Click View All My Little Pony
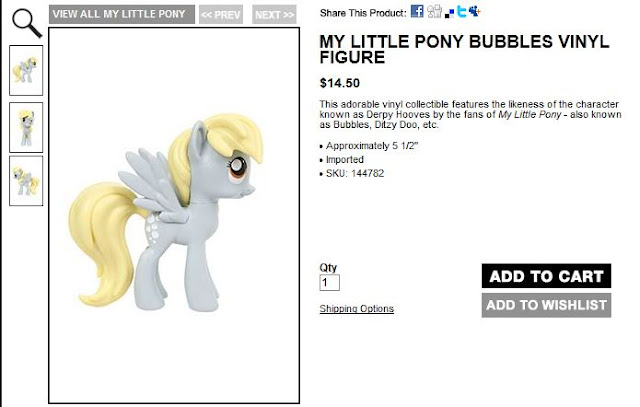The width and height of the screenshot is (640, 407). click(x=122, y=14)
